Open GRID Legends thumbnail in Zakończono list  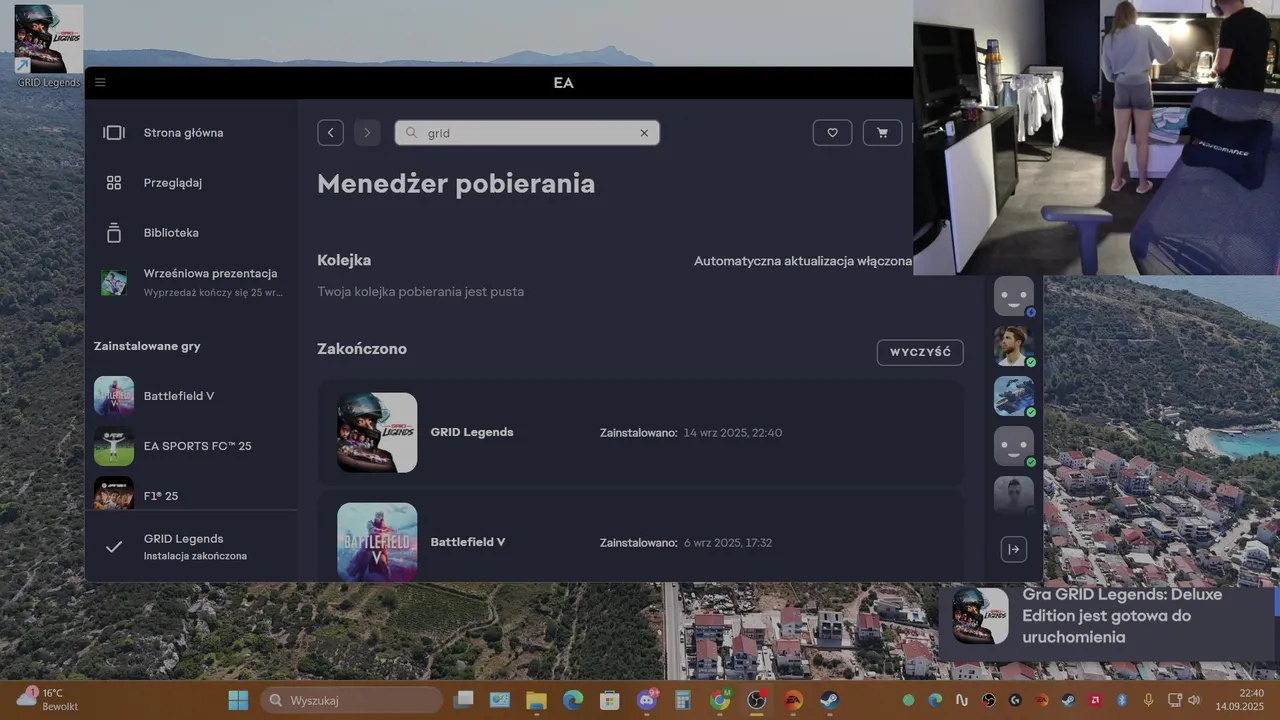pos(377,432)
